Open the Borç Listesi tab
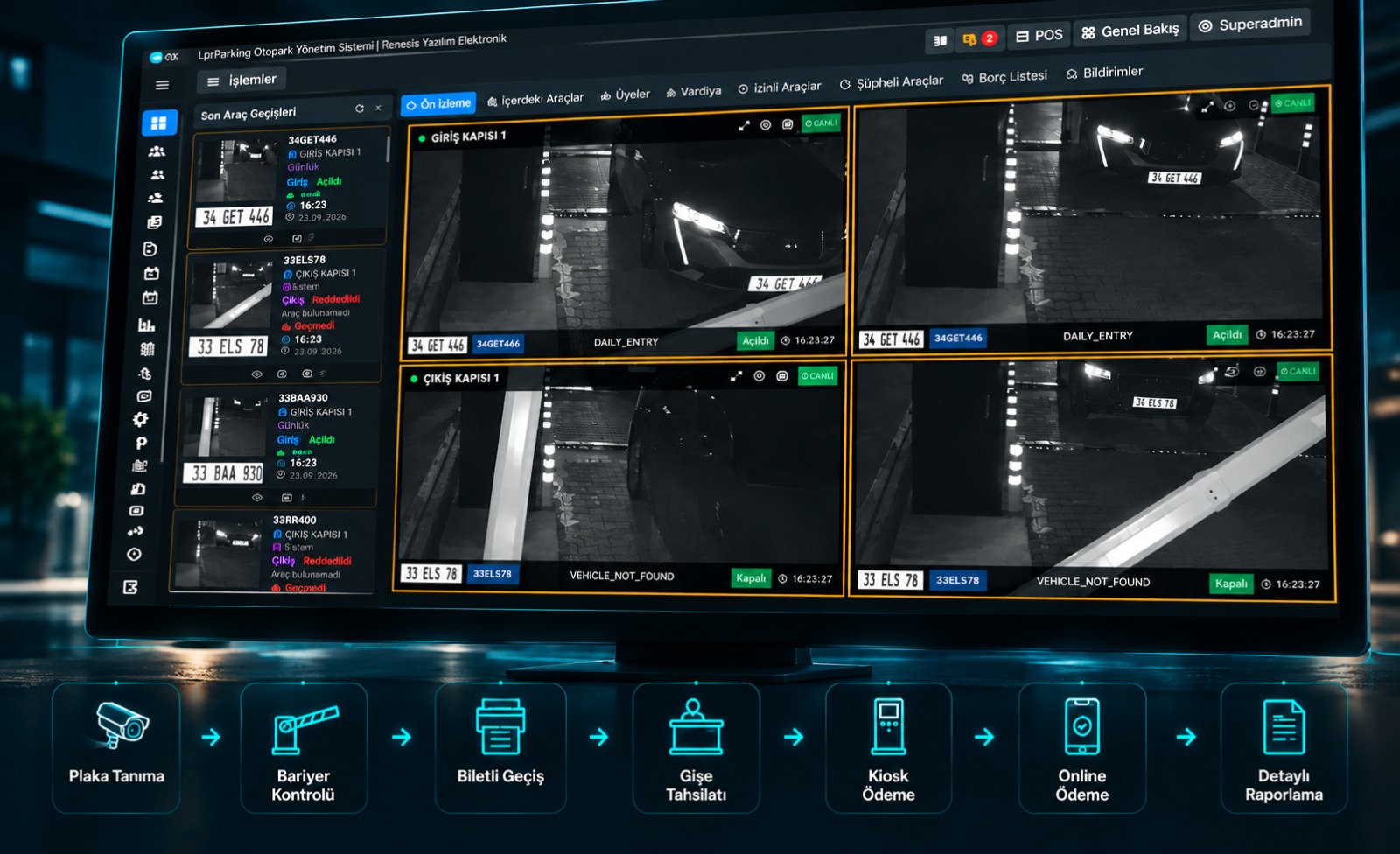 point(1004,77)
